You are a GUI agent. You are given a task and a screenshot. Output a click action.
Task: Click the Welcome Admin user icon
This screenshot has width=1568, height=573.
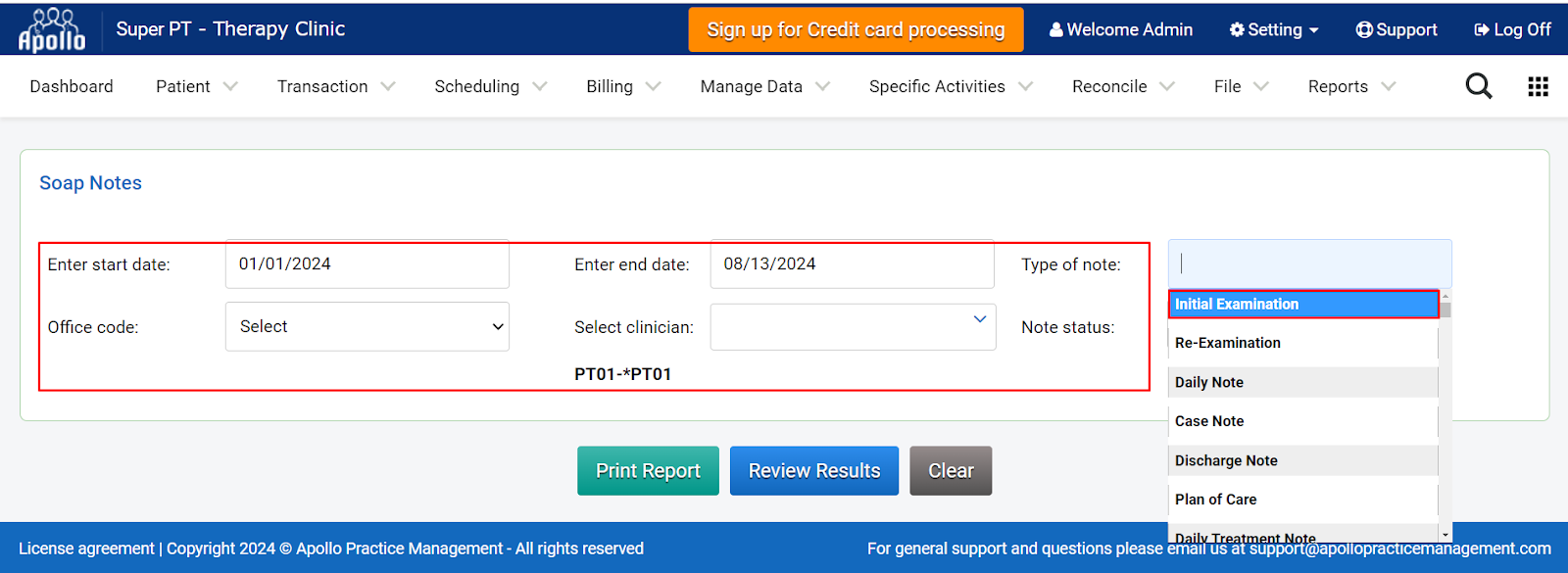click(1055, 29)
